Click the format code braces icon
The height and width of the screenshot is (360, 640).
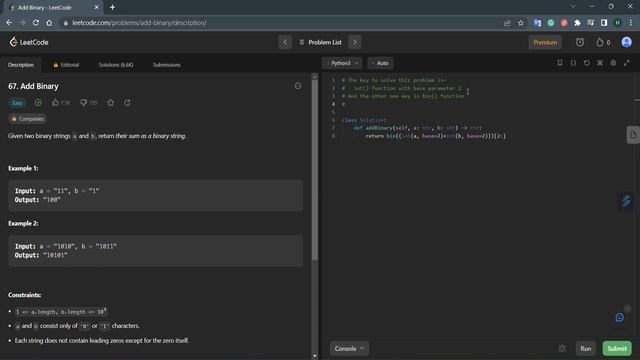click(x=573, y=63)
